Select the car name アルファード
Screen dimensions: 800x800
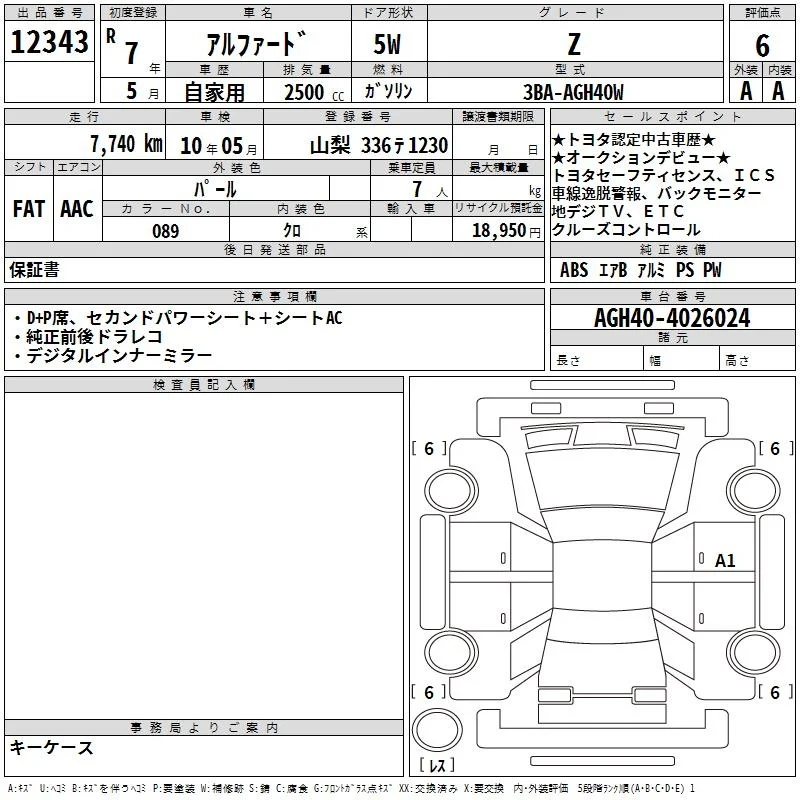257,44
